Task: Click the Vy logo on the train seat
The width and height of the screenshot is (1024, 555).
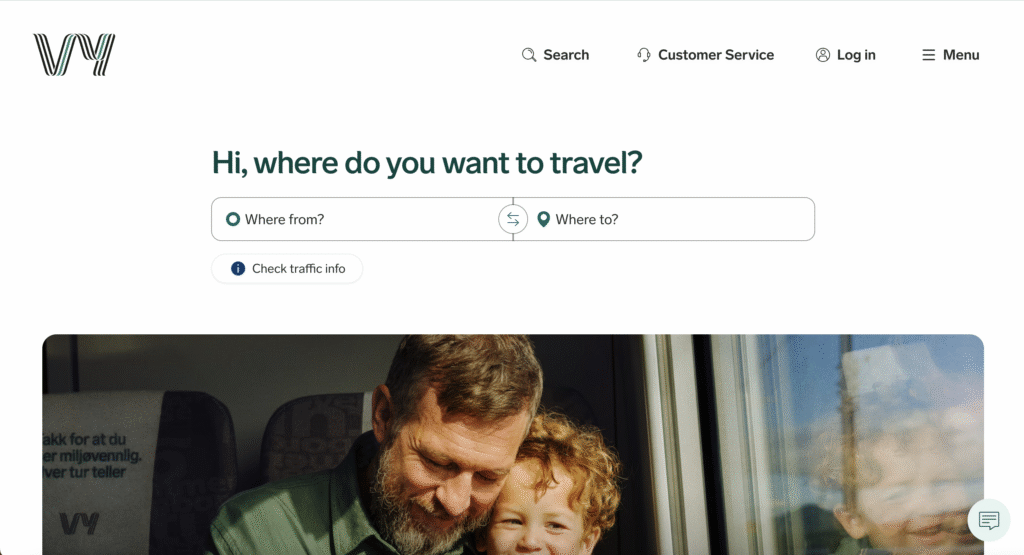Action: click(x=78, y=523)
